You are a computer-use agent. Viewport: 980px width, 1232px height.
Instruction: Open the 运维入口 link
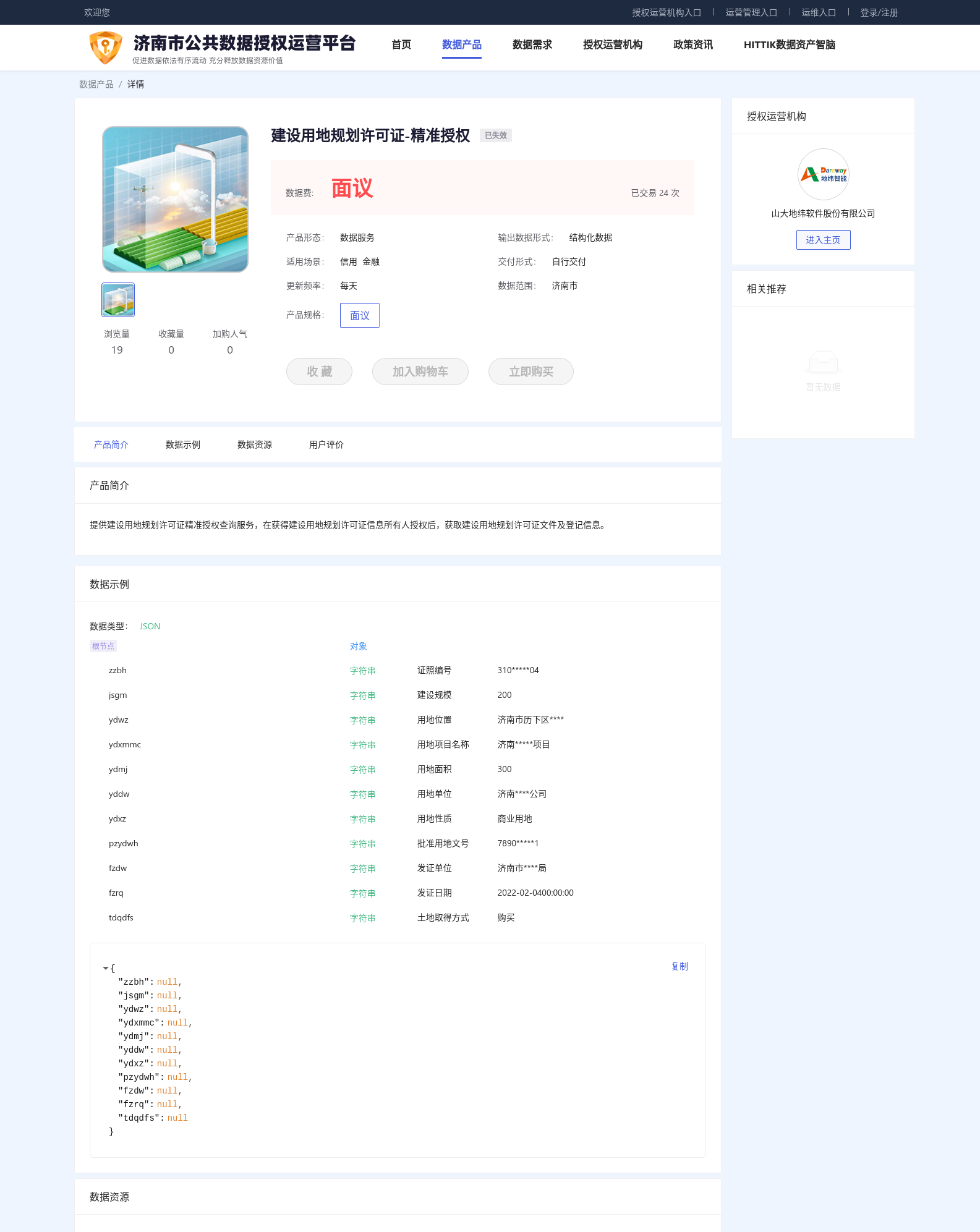818,12
